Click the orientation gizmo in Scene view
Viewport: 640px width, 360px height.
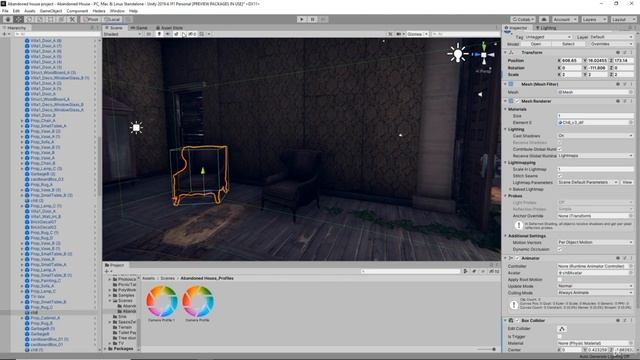pos(484,55)
